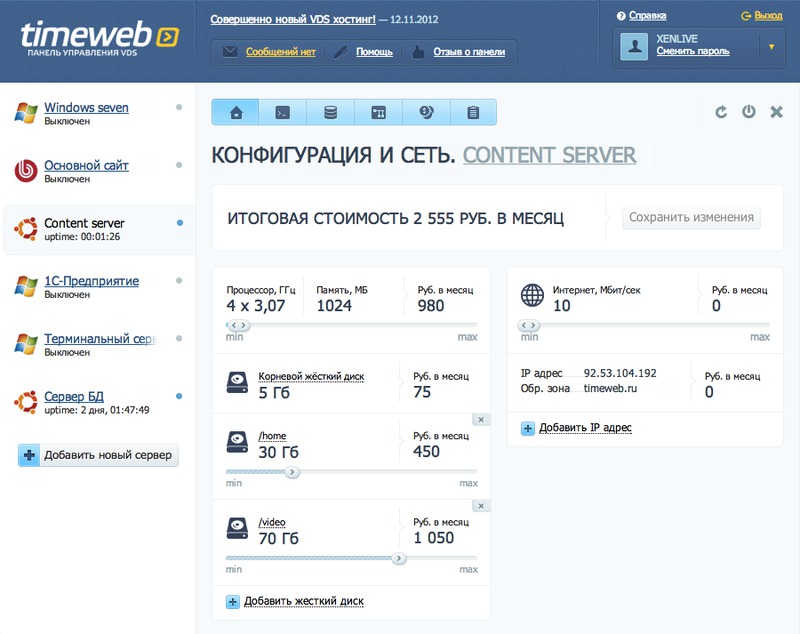The height and width of the screenshot is (634, 800).
Task: Open the backup archive tab icon
Action: point(379,112)
